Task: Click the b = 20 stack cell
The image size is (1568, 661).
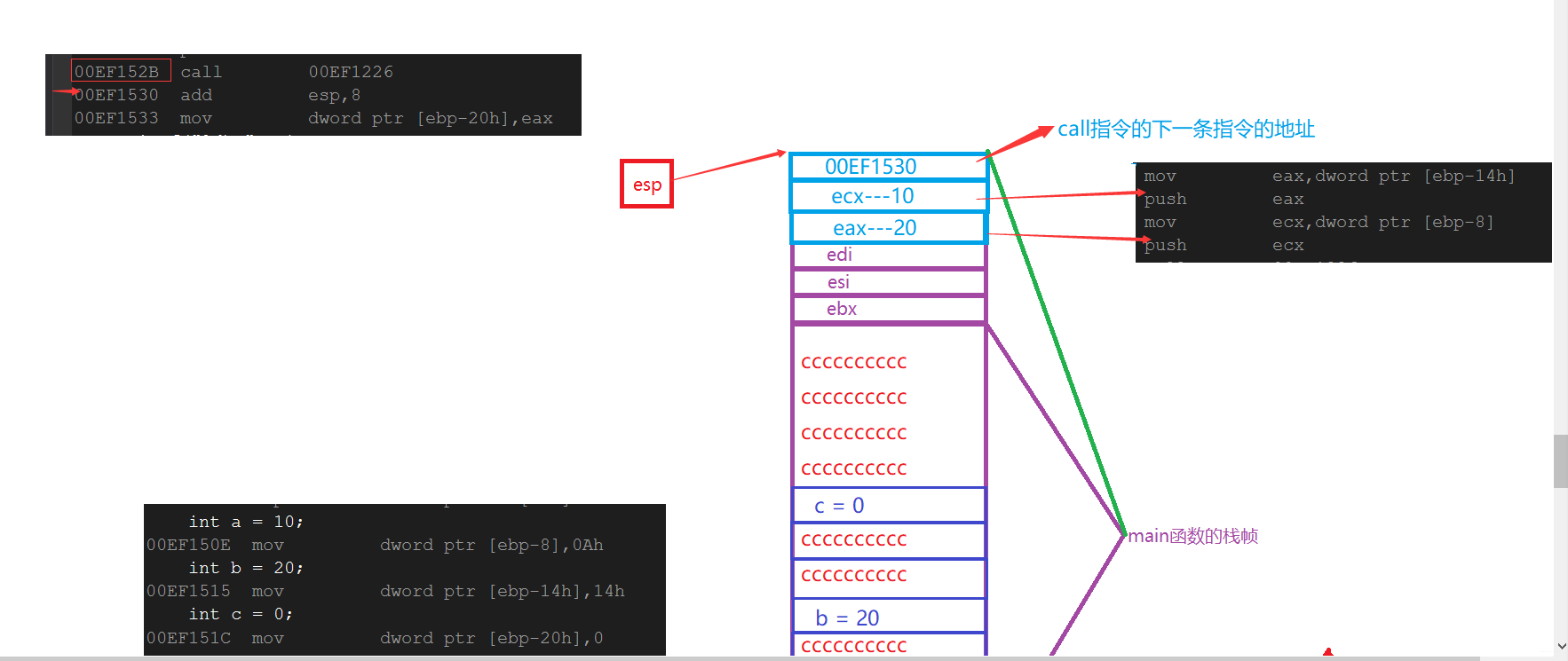Action: pos(889,617)
